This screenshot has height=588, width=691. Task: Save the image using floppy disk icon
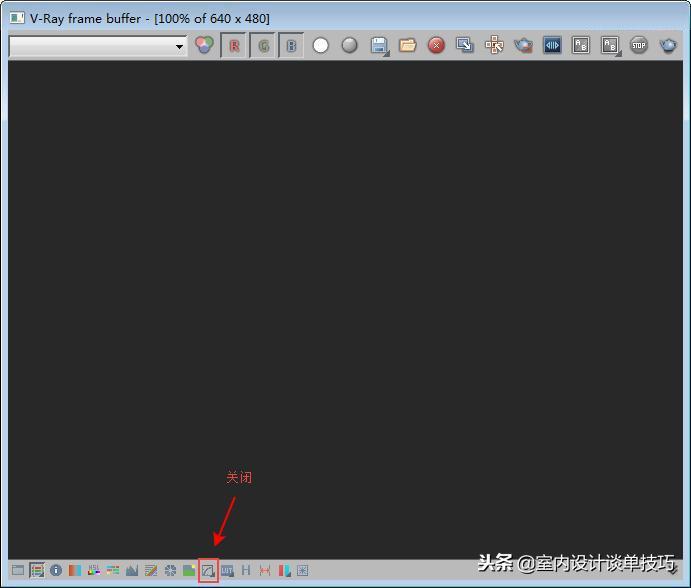[x=379, y=45]
